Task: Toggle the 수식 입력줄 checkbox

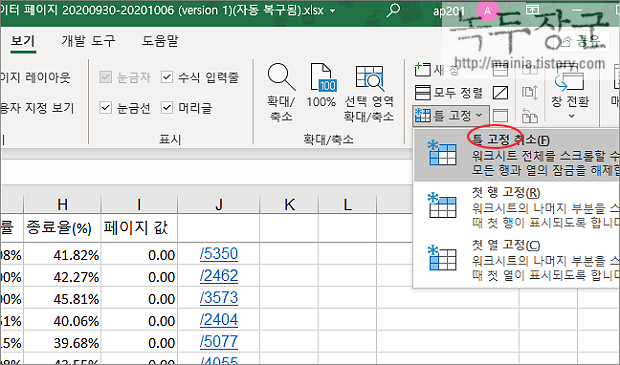Action: coord(167,77)
